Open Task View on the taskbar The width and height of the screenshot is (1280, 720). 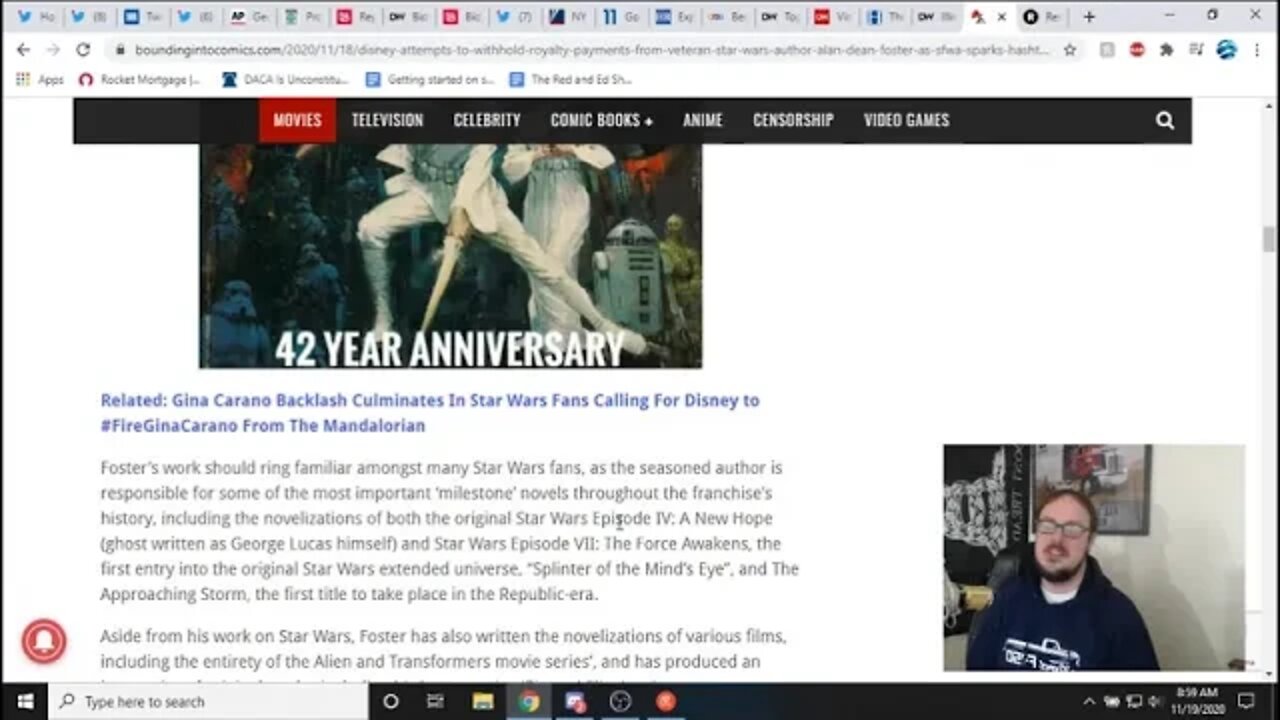435,701
